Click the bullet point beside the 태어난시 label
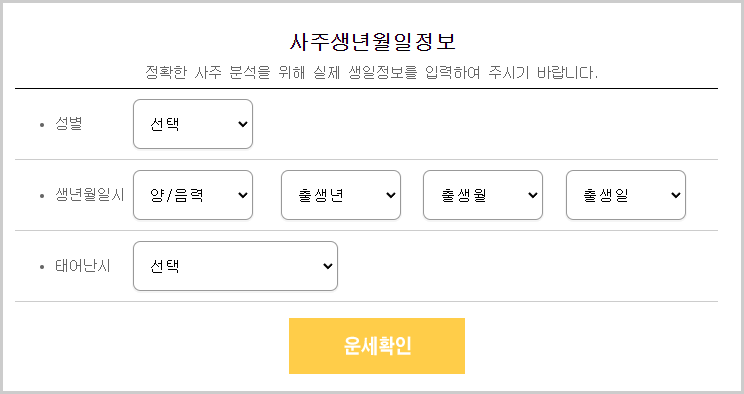This screenshot has width=744, height=394. (42, 267)
